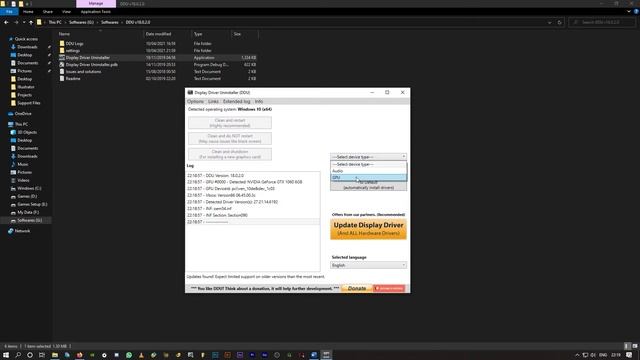
Task: Click the Explorer search box
Action: pyautogui.click(x=602, y=22)
